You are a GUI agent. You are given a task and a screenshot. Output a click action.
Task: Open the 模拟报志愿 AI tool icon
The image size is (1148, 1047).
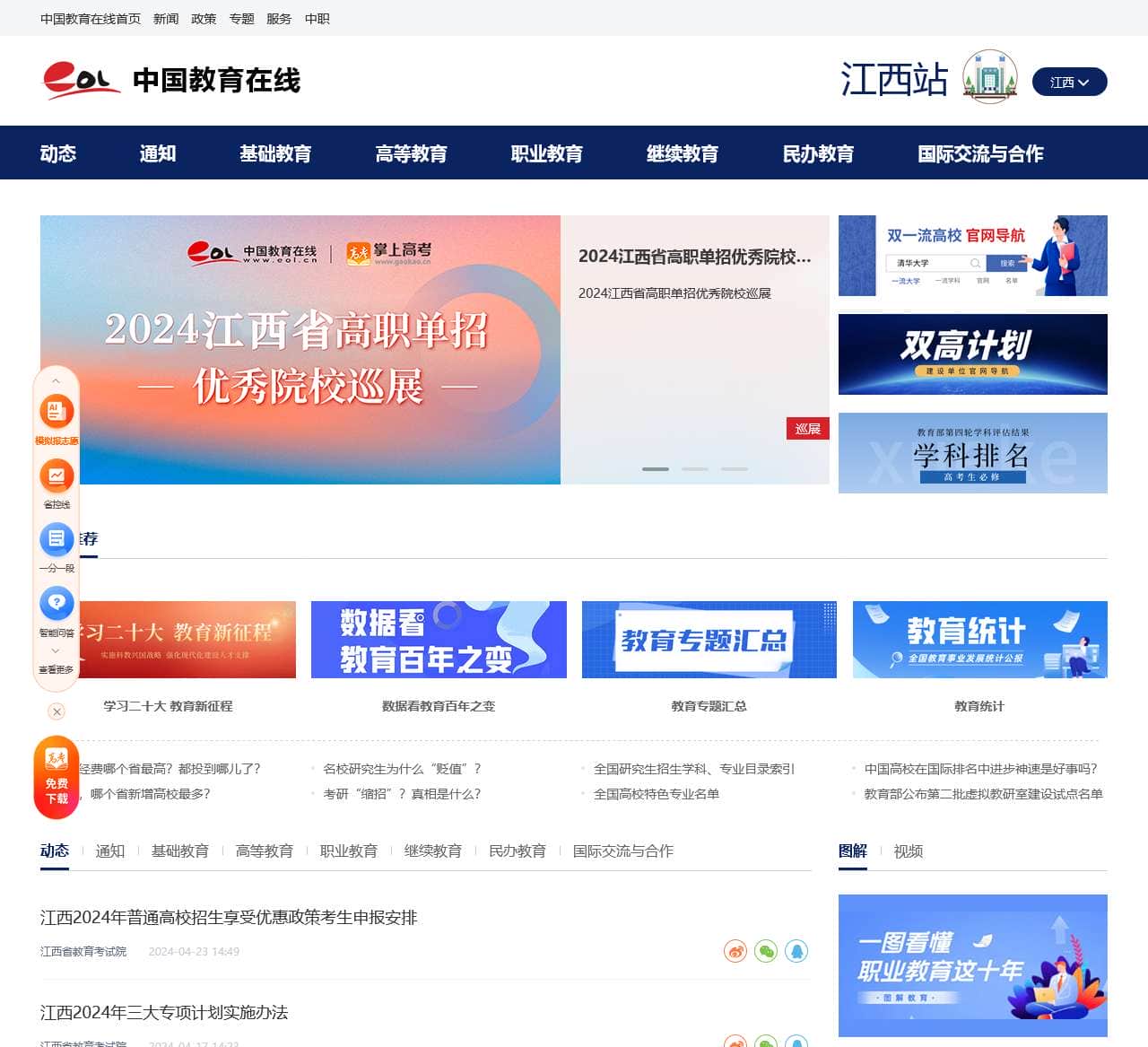tap(56, 413)
